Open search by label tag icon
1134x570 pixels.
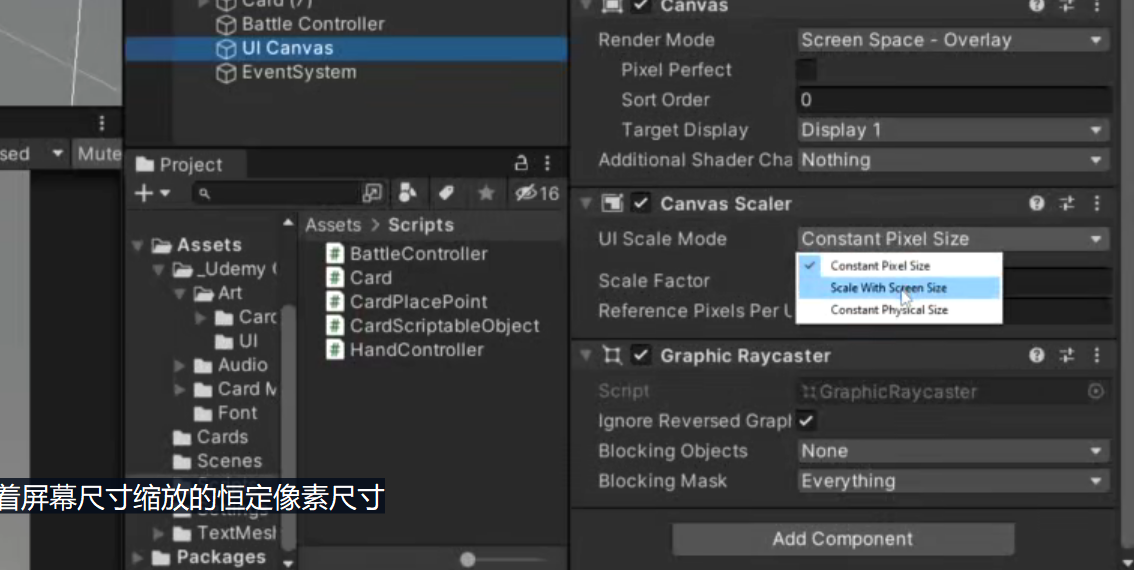click(x=446, y=193)
